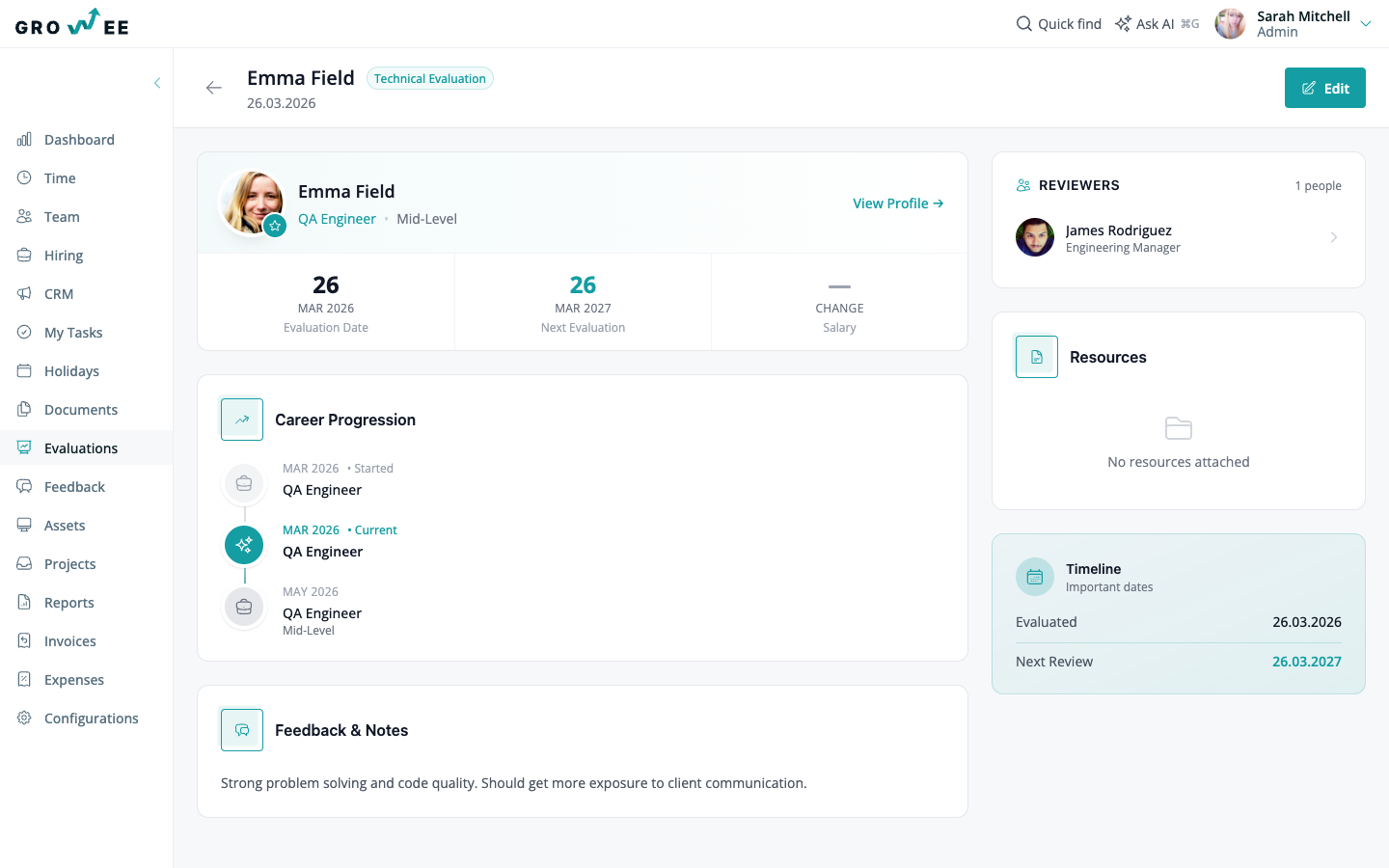This screenshot has height=868, width=1389.
Task: Click the "Mid-Level" text under MAY 2026
Action: [x=309, y=631]
